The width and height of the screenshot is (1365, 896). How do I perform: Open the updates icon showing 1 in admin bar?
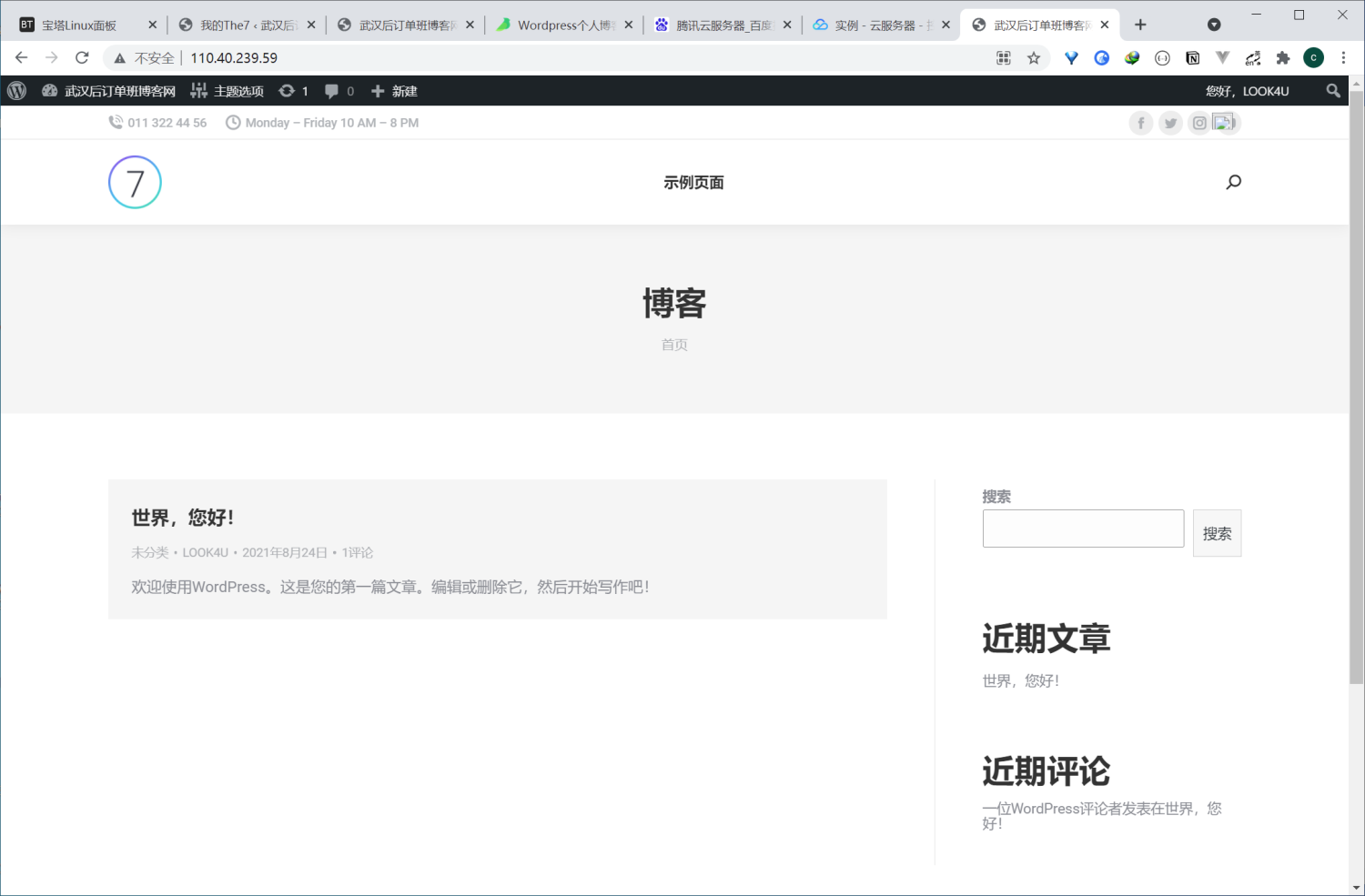[x=293, y=90]
